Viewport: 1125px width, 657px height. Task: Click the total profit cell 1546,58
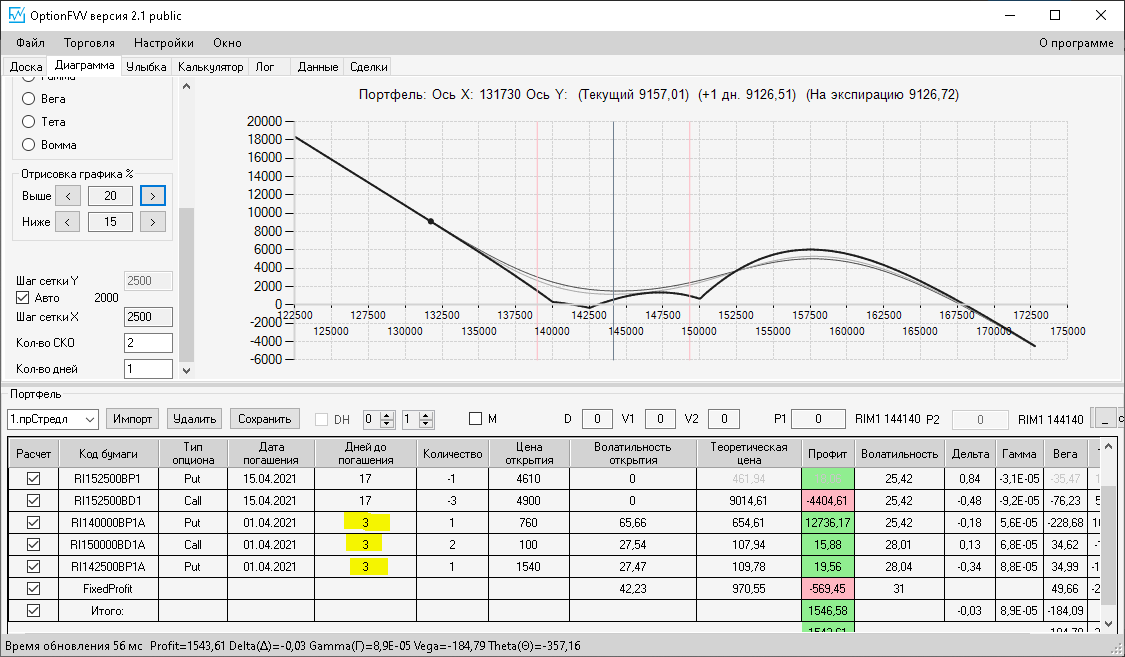pos(827,611)
